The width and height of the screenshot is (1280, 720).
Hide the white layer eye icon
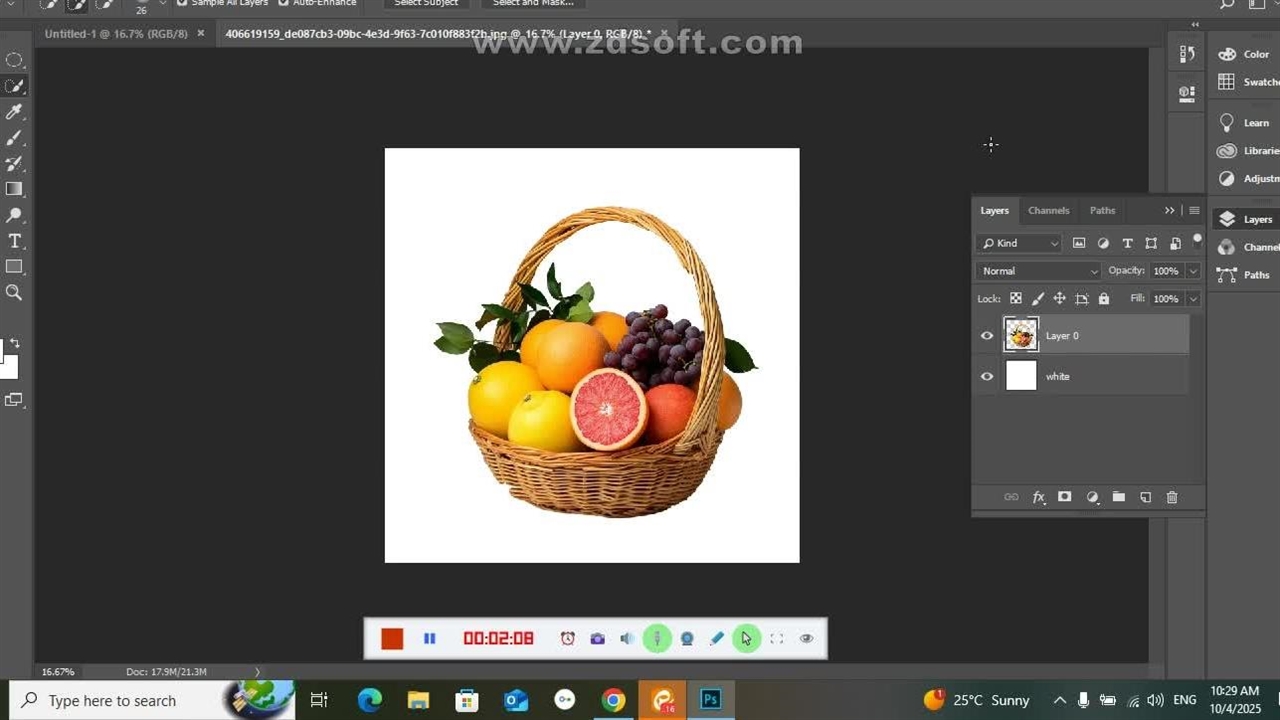(x=987, y=377)
